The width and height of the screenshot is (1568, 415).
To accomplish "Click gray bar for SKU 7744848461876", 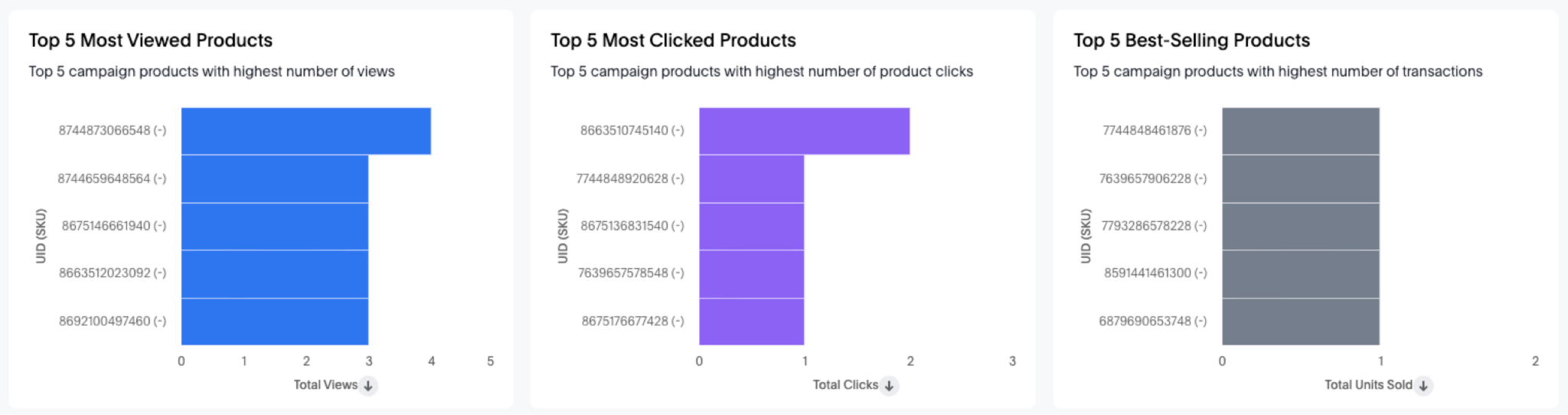I will click(1300, 131).
